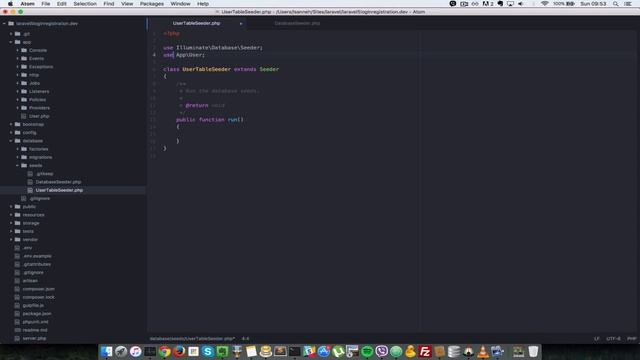Expand the Policies folder arrow
The height and width of the screenshot is (360, 640).
tap(18, 100)
